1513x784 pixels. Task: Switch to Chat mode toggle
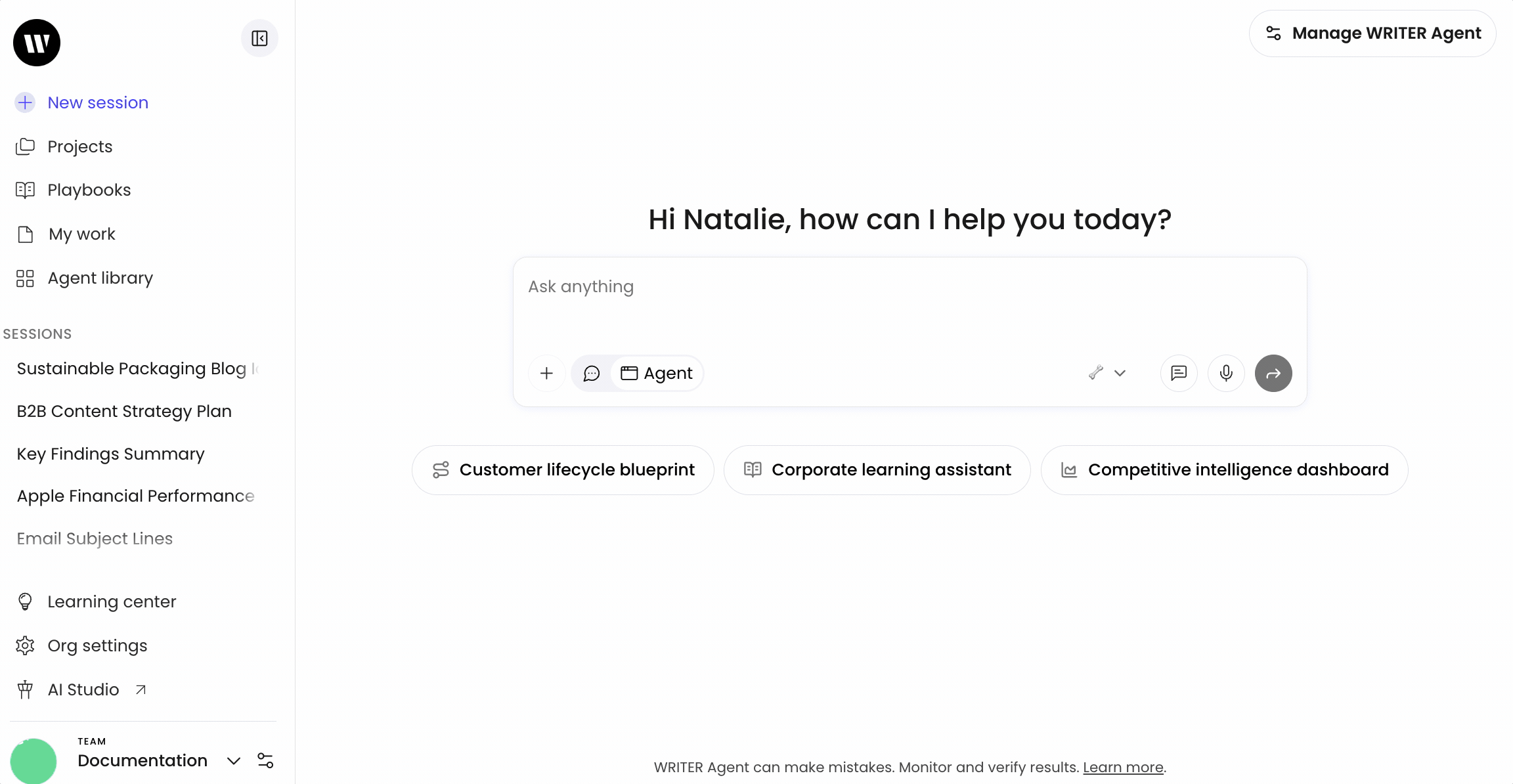click(x=592, y=374)
